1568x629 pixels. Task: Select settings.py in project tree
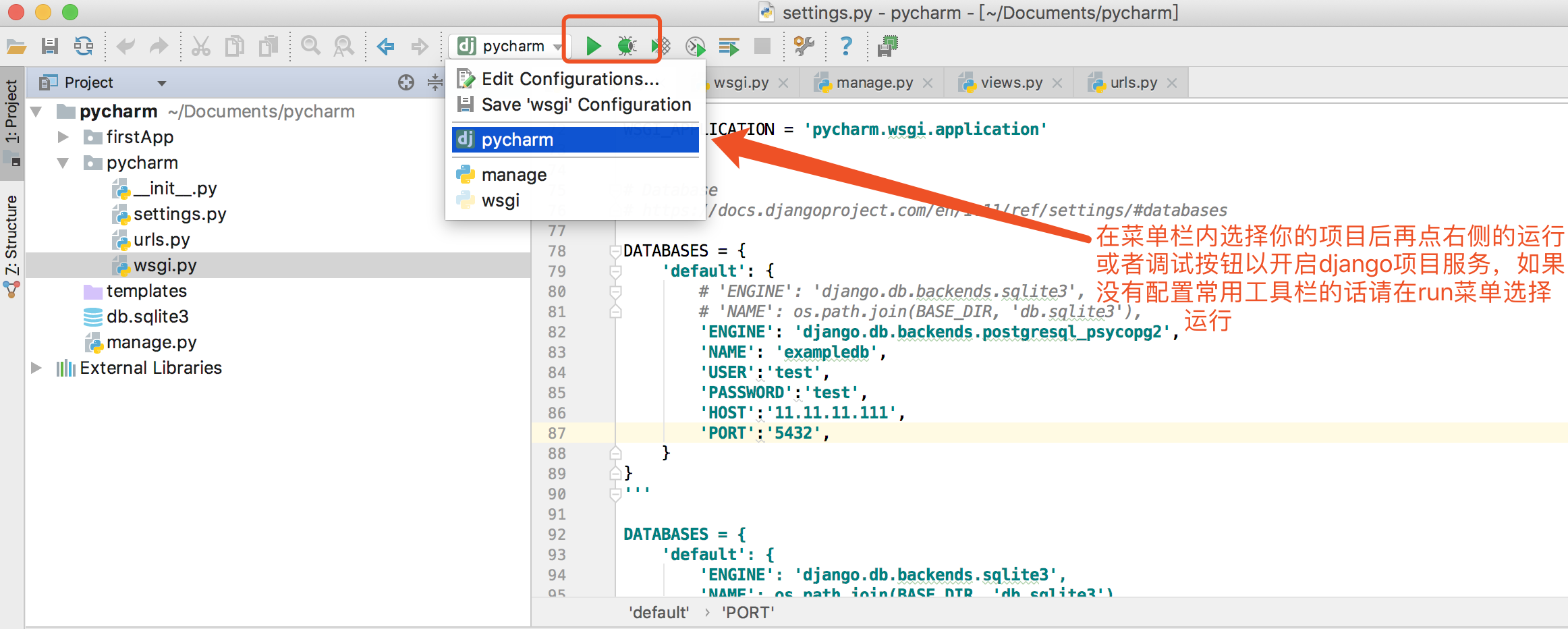point(169,214)
